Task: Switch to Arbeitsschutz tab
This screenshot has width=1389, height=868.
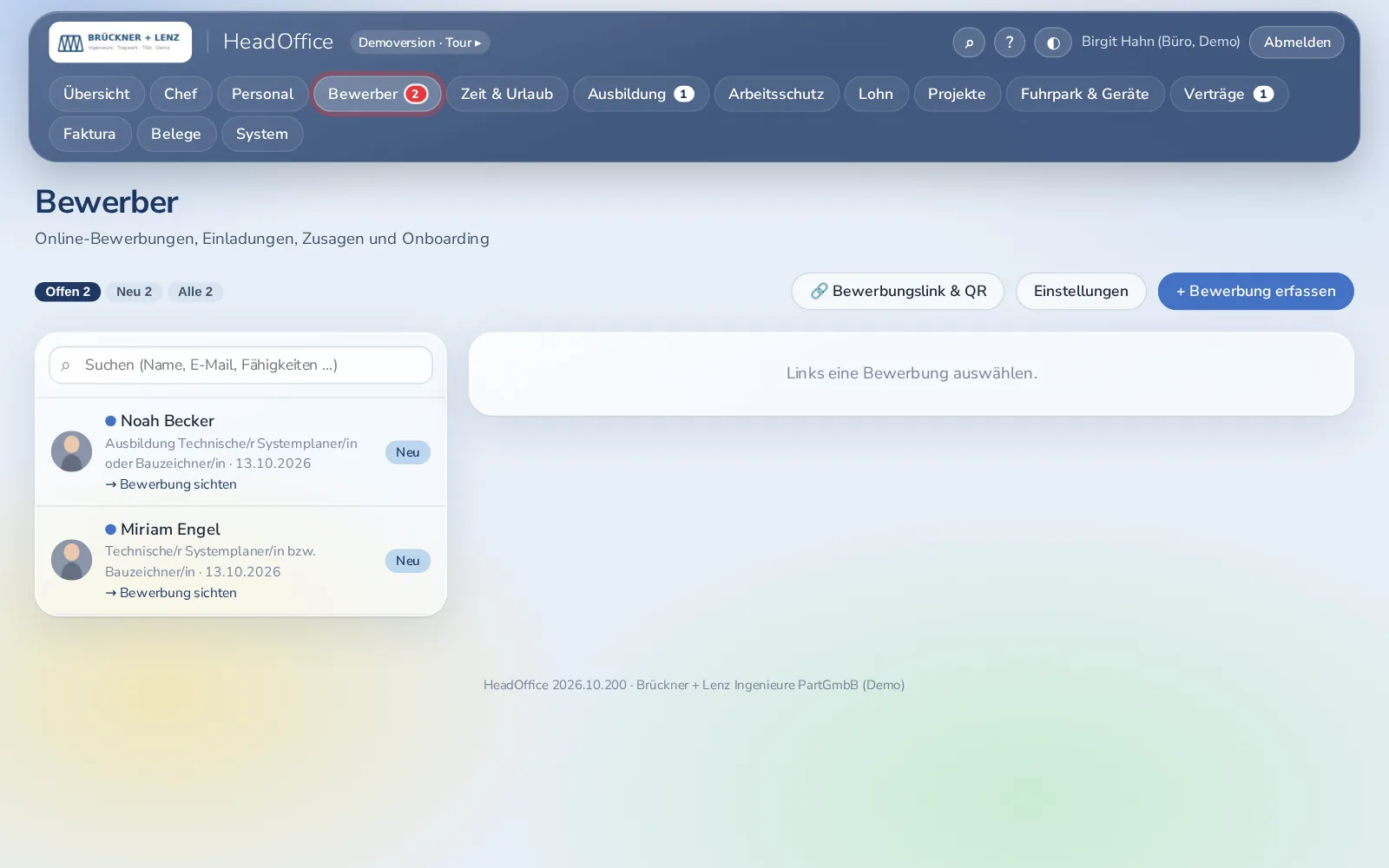Action: [776, 94]
